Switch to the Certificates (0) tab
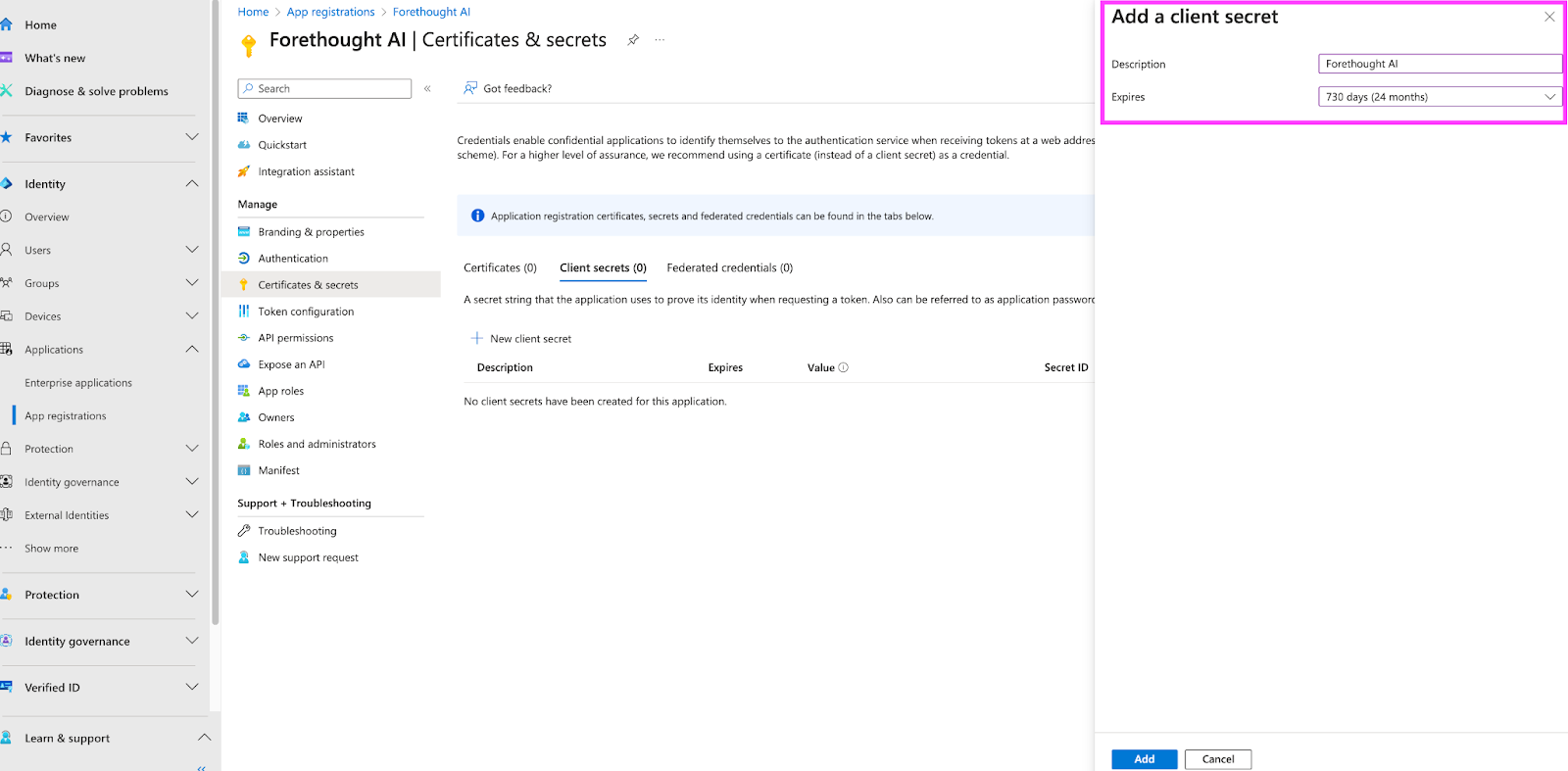 [x=500, y=267]
